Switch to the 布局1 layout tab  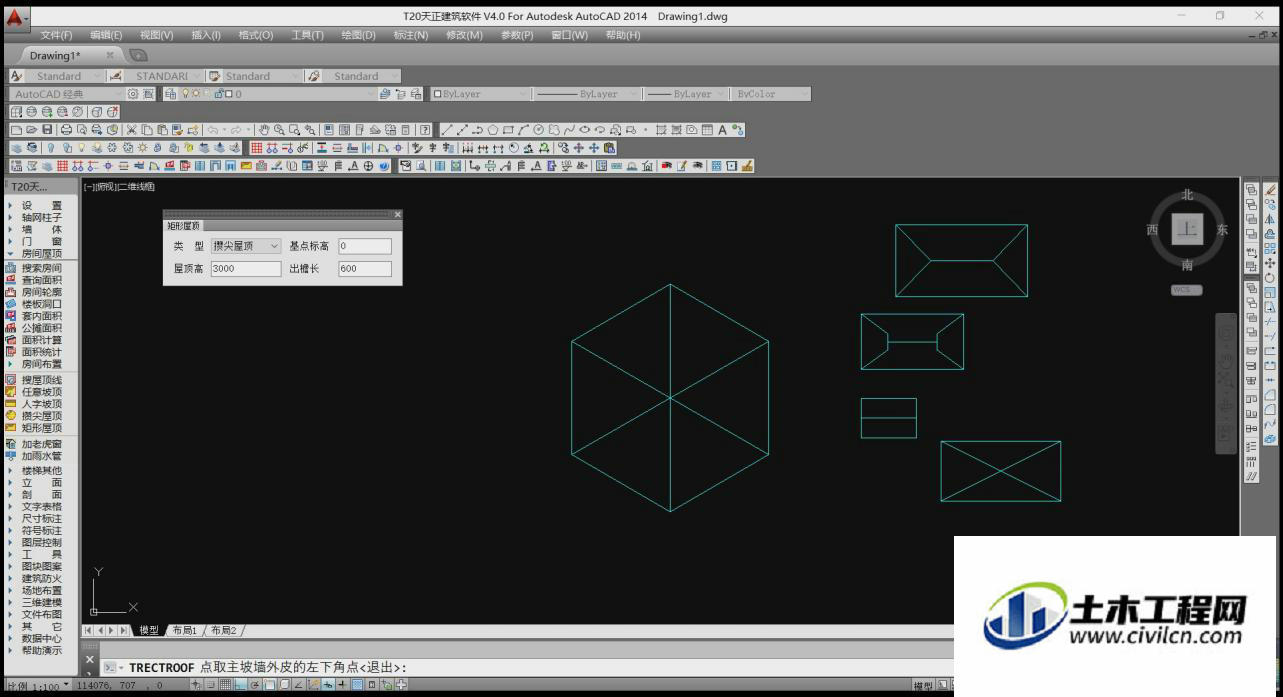pos(184,630)
